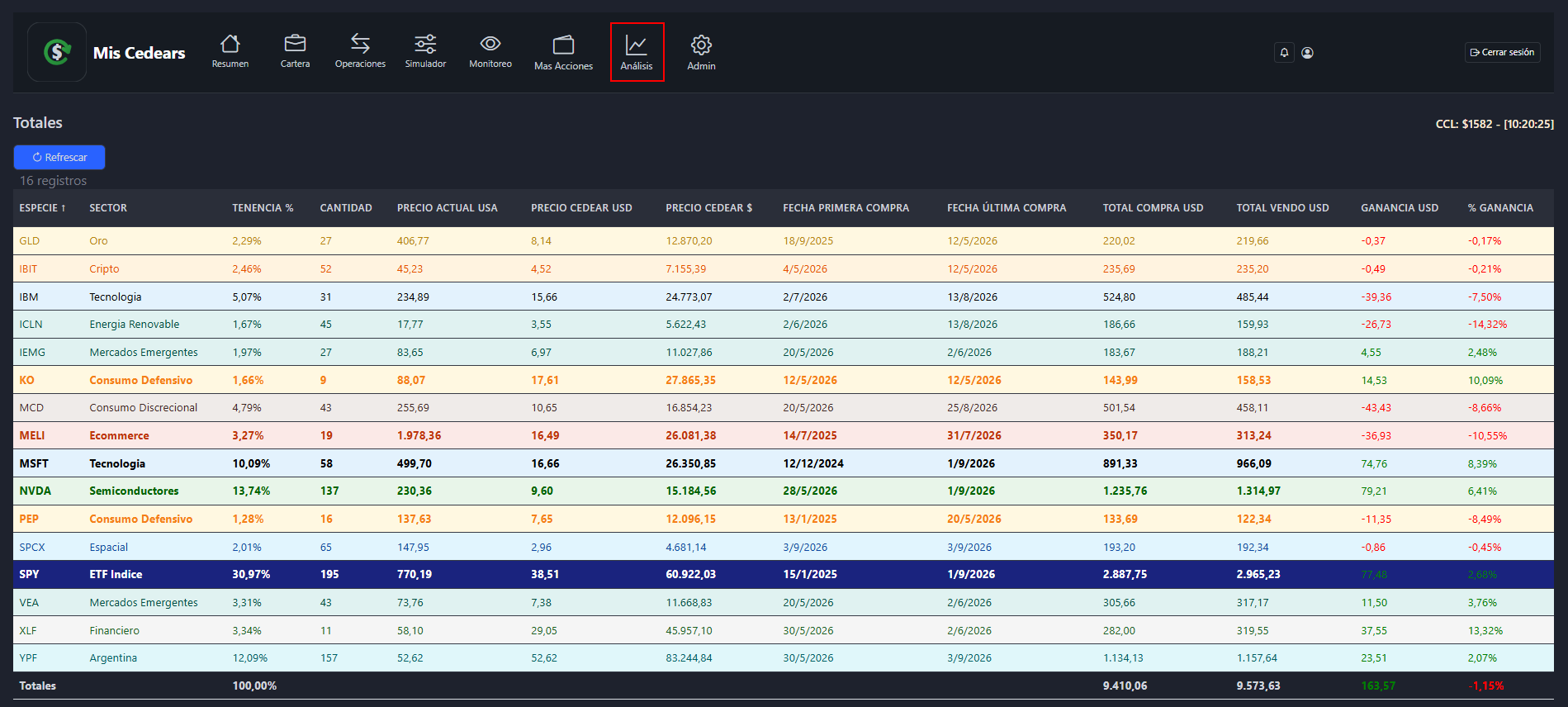The height and width of the screenshot is (707, 1568).
Task: Sort table by SECTOR column
Action: tap(108, 208)
